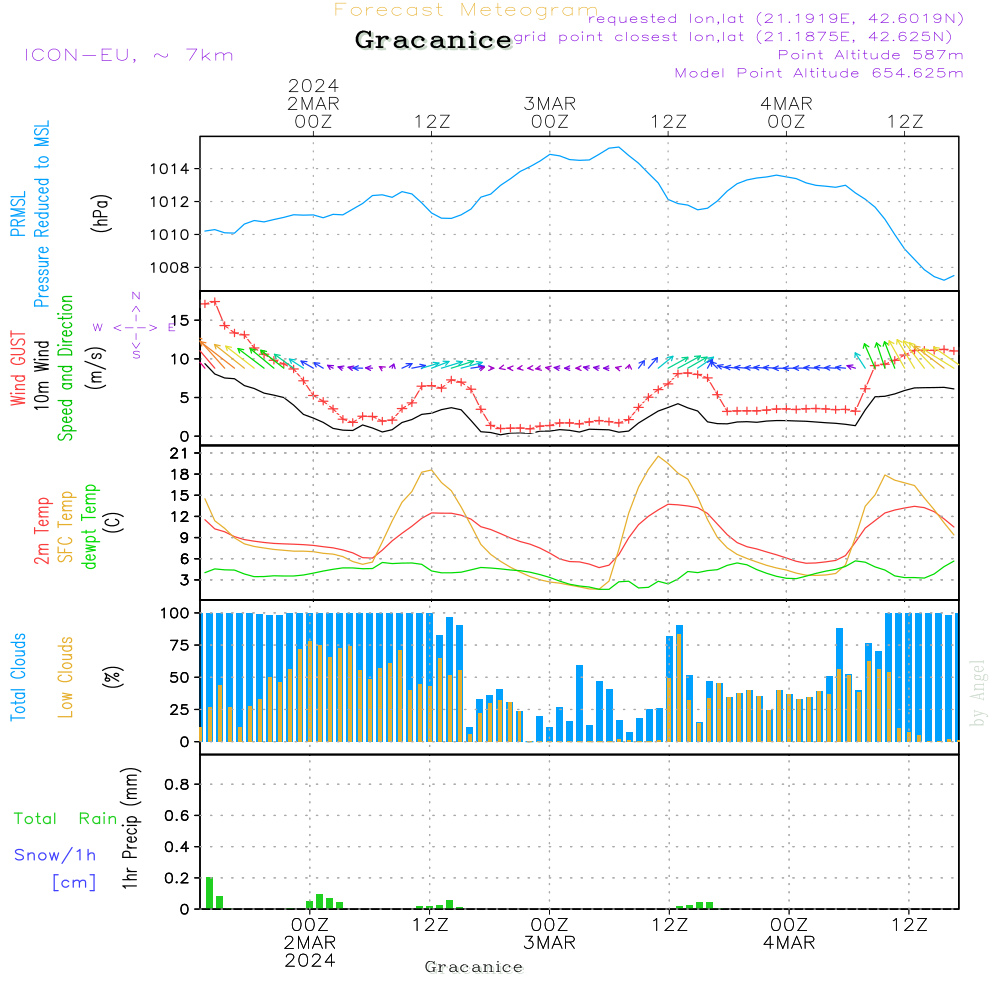Click the PRMSL pressure legend label
Screen dimensions: 1000x1000
click(x=18, y=214)
